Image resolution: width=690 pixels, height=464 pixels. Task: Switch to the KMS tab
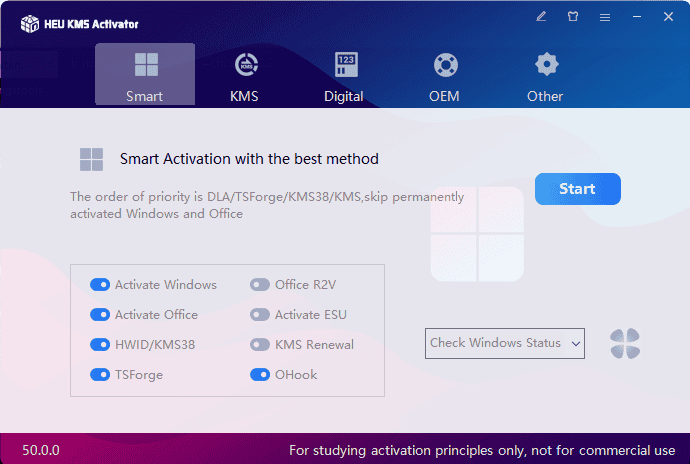[x=245, y=77]
